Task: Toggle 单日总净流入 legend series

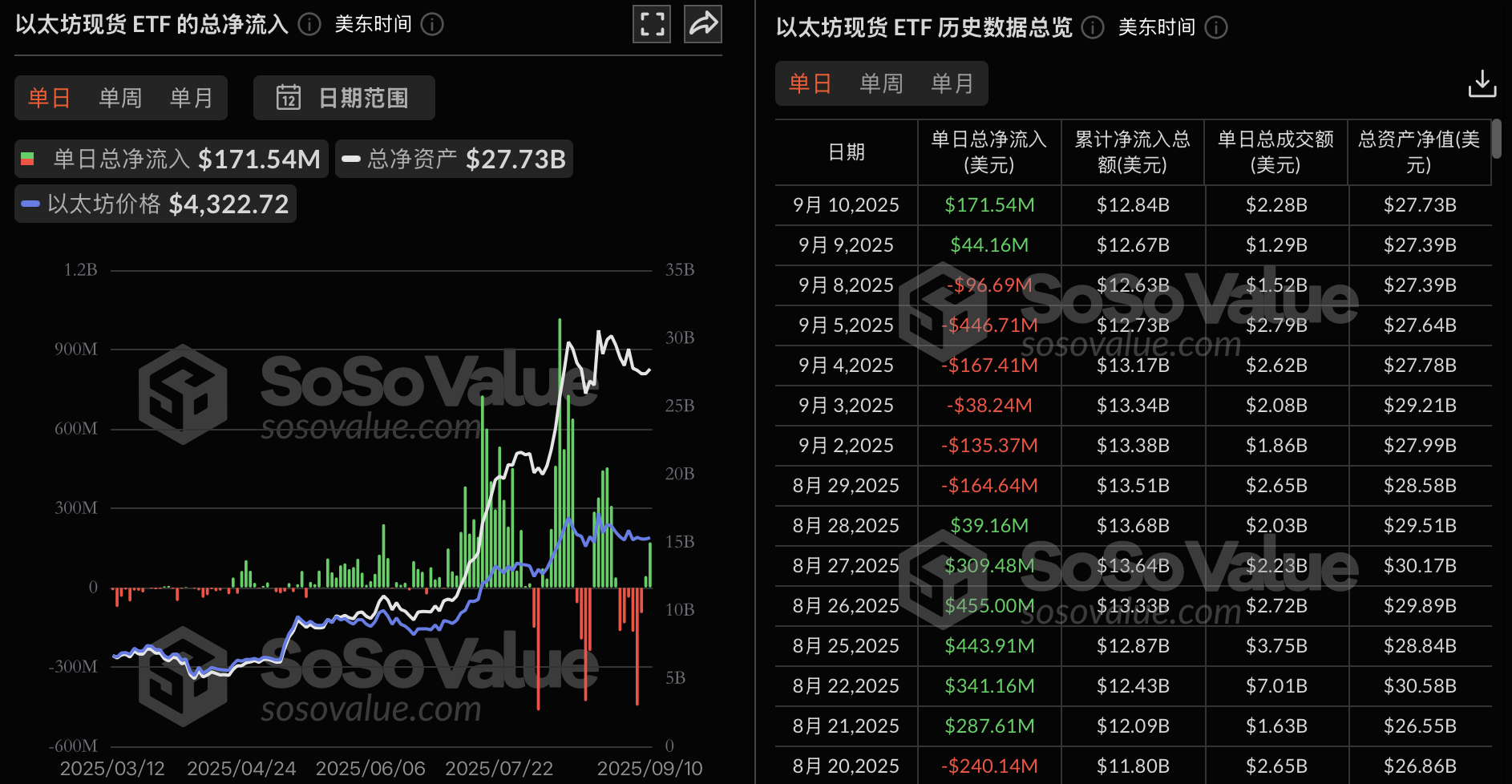Action: click(172, 159)
